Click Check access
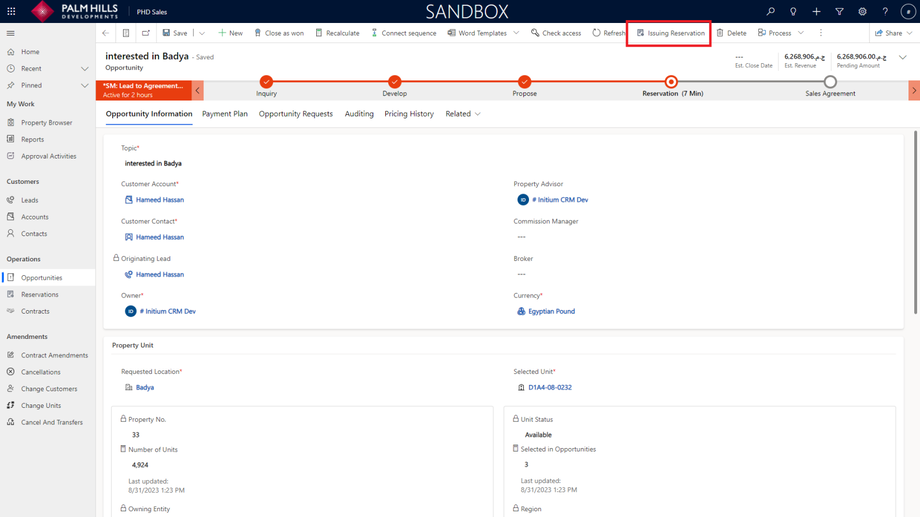 tap(556, 33)
